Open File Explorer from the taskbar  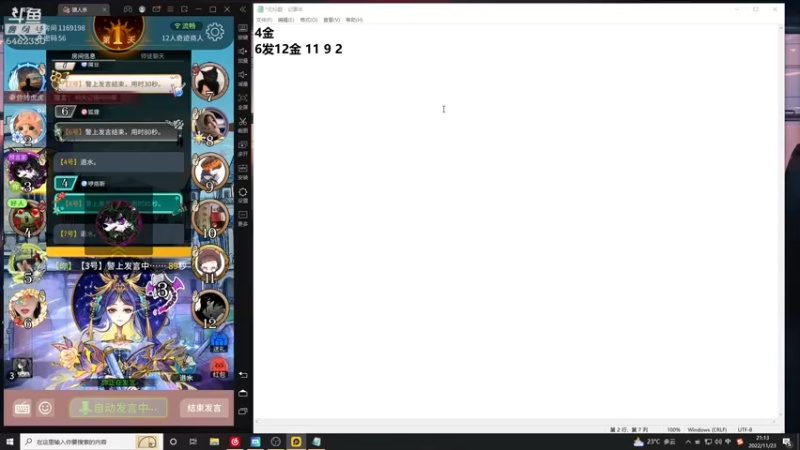tap(214, 442)
